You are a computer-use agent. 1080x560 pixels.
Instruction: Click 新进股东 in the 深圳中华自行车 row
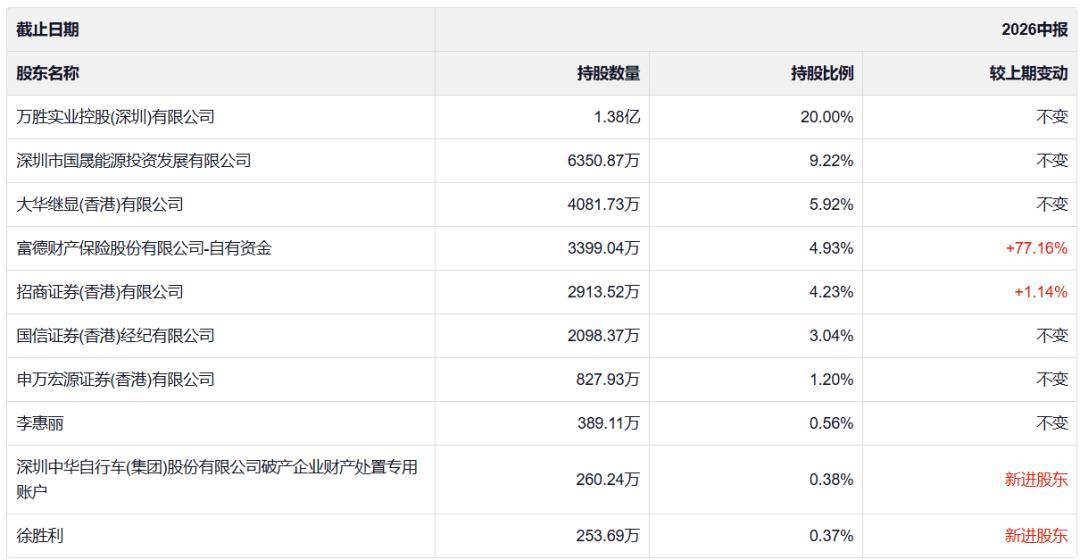1036,479
